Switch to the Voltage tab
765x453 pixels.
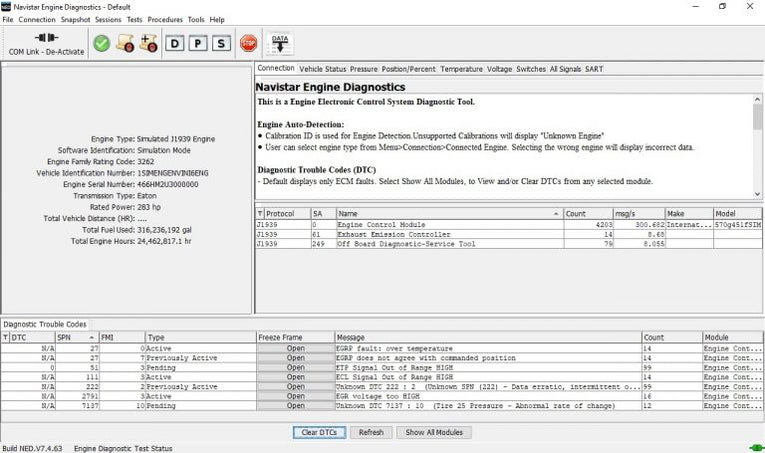click(x=500, y=69)
